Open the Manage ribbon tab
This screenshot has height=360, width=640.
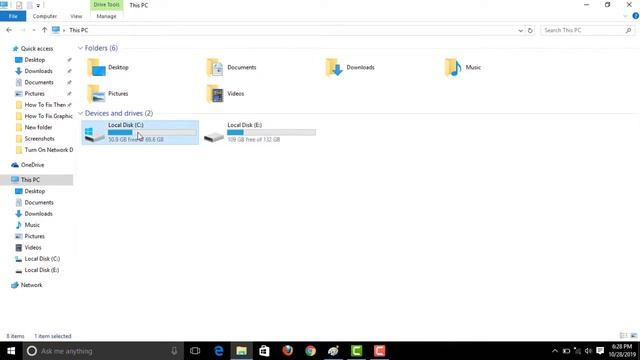click(x=106, y=16)
